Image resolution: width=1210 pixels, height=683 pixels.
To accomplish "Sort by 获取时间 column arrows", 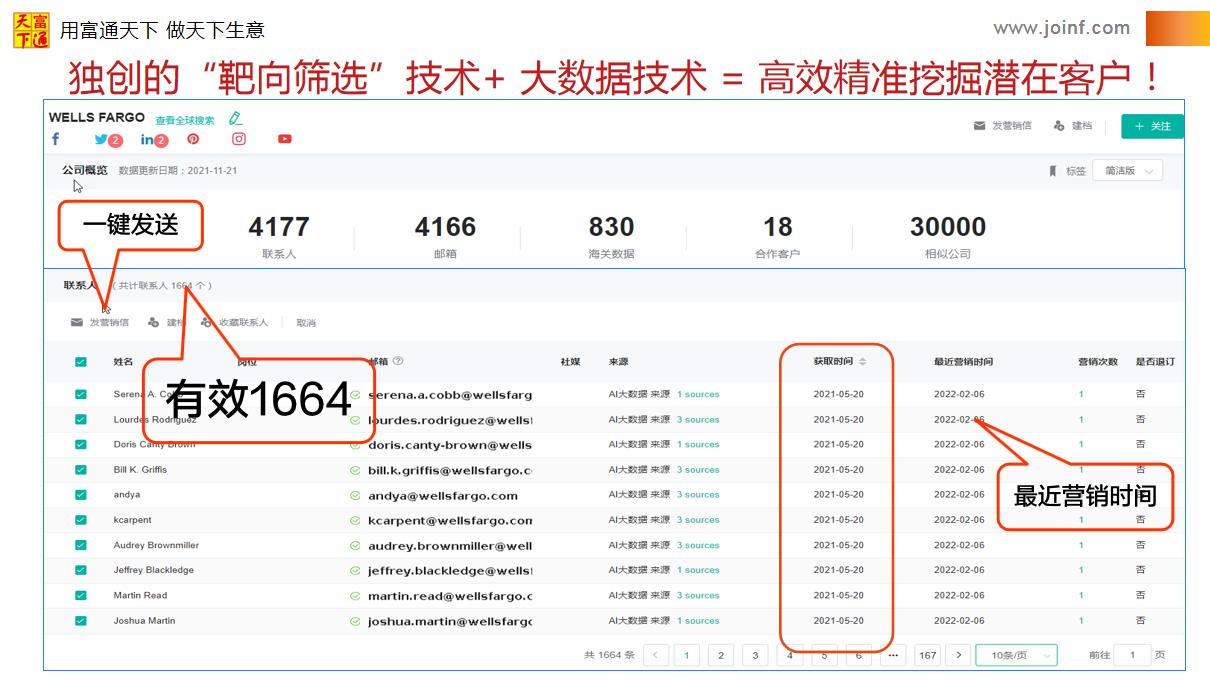I will [x=863, y=361].
